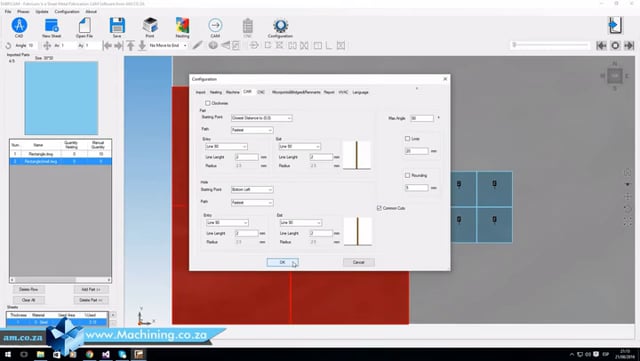This screenshot has width=640, height=361.
Task: Click the CAM arrow icon
Action: pos(215,25)
